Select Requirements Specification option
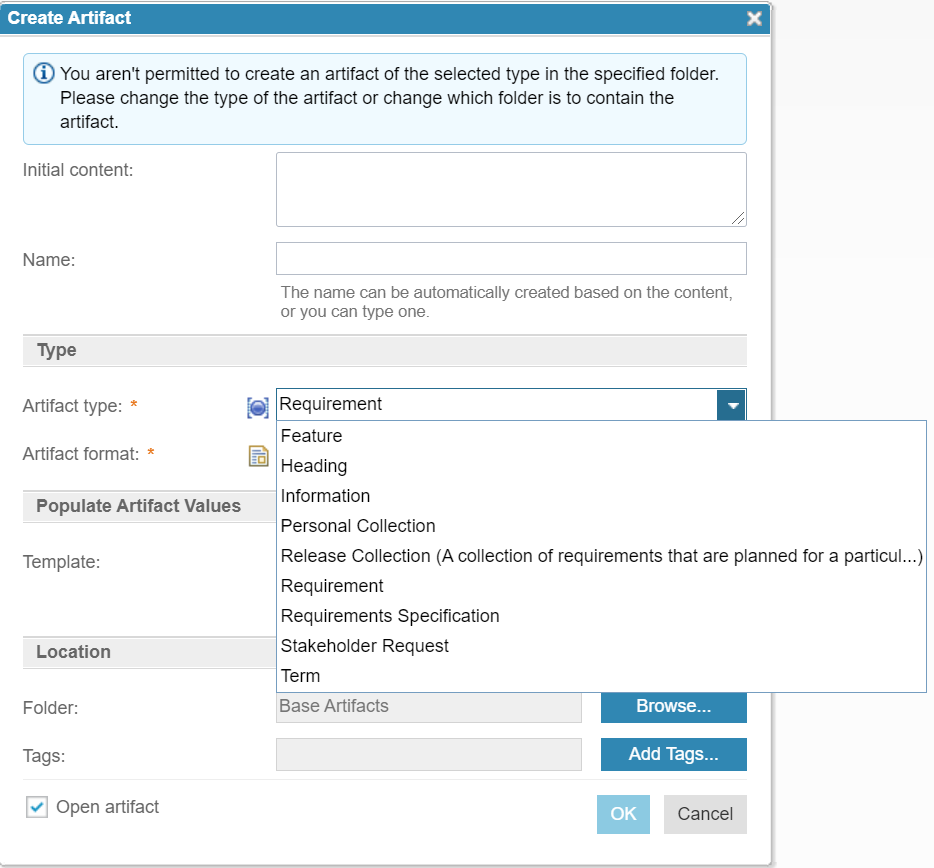The height and width of the screenshot is (868, 934). tap(390, 616)
